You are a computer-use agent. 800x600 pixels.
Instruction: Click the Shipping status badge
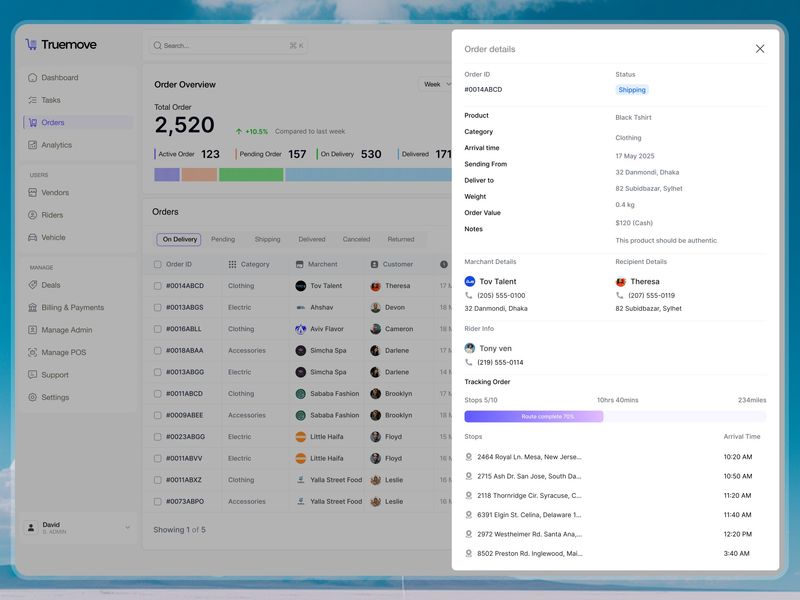click(631, 90)
